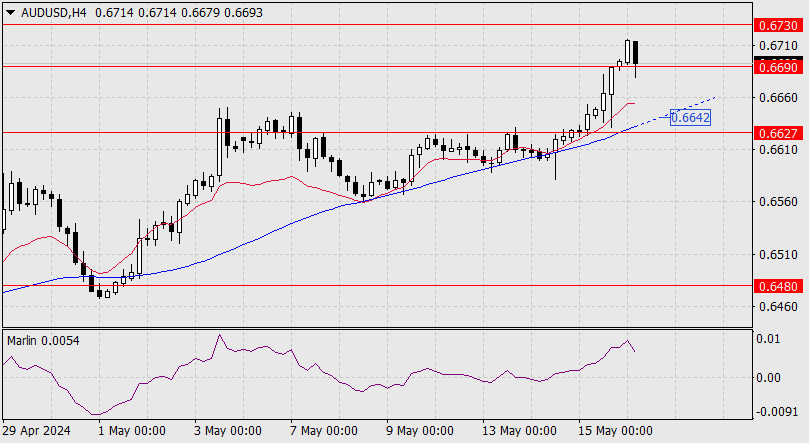Viewport: 809px width, 443px height.
Task: Click the 0.6460 price axis value
Action: click(x=778, y=307)
